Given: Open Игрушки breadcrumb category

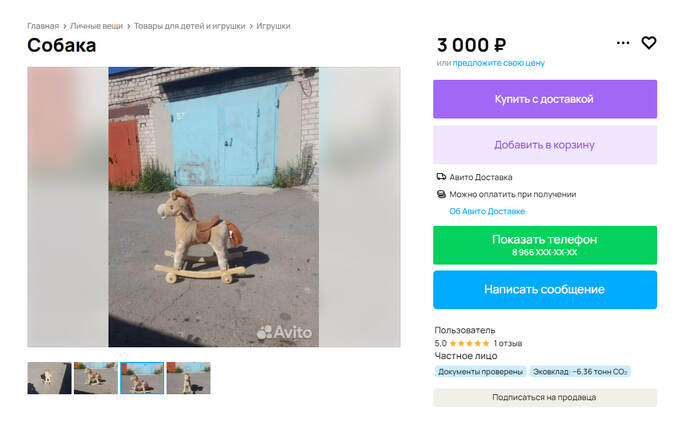Looking at the screenshot, I should pyautogui.click(x=273, y=25).
